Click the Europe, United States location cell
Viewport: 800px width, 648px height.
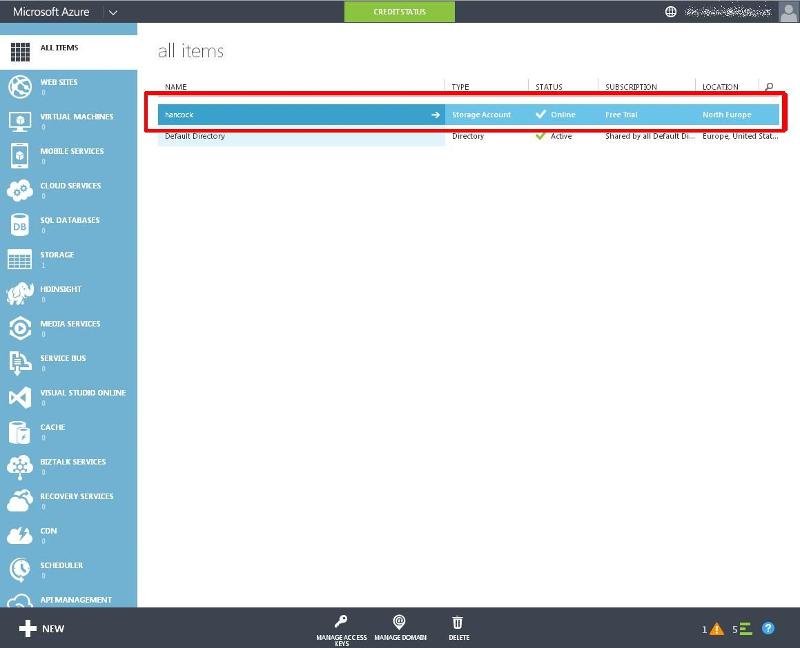pos(740,136)
